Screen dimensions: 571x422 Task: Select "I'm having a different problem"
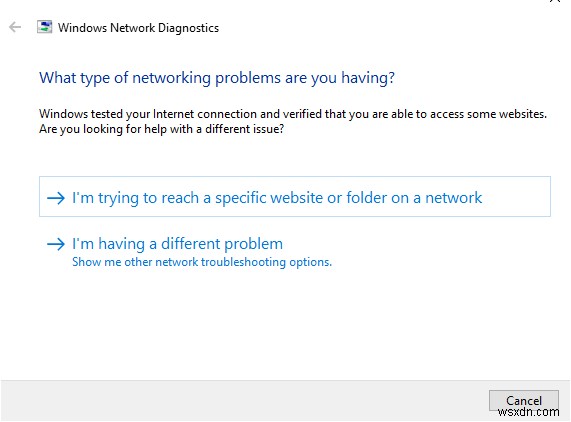177,244
